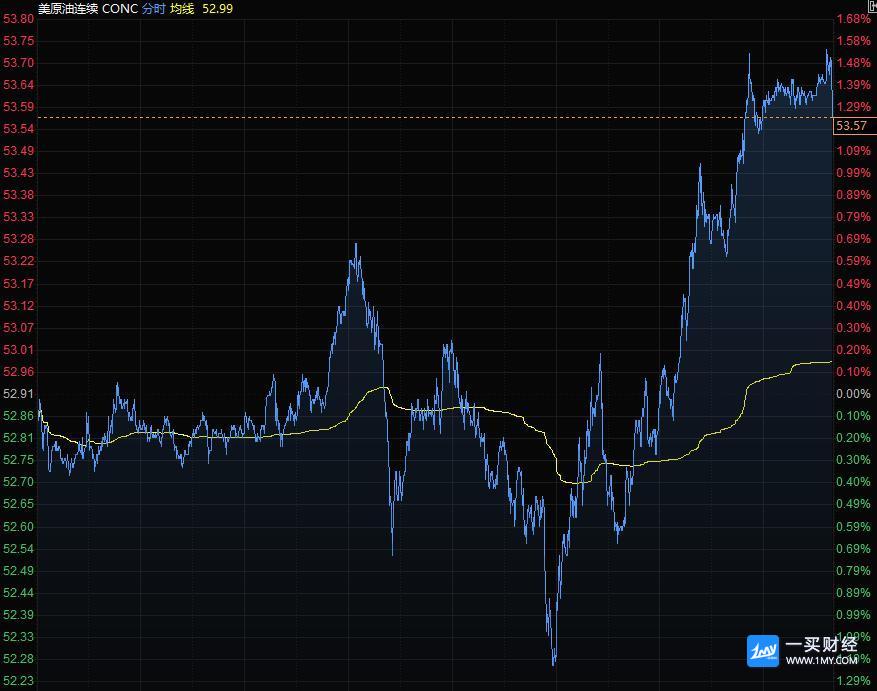This screenshot has width=877, height=691.
Task: Click the yellow 均线 average line label
Action: (182, 8)
